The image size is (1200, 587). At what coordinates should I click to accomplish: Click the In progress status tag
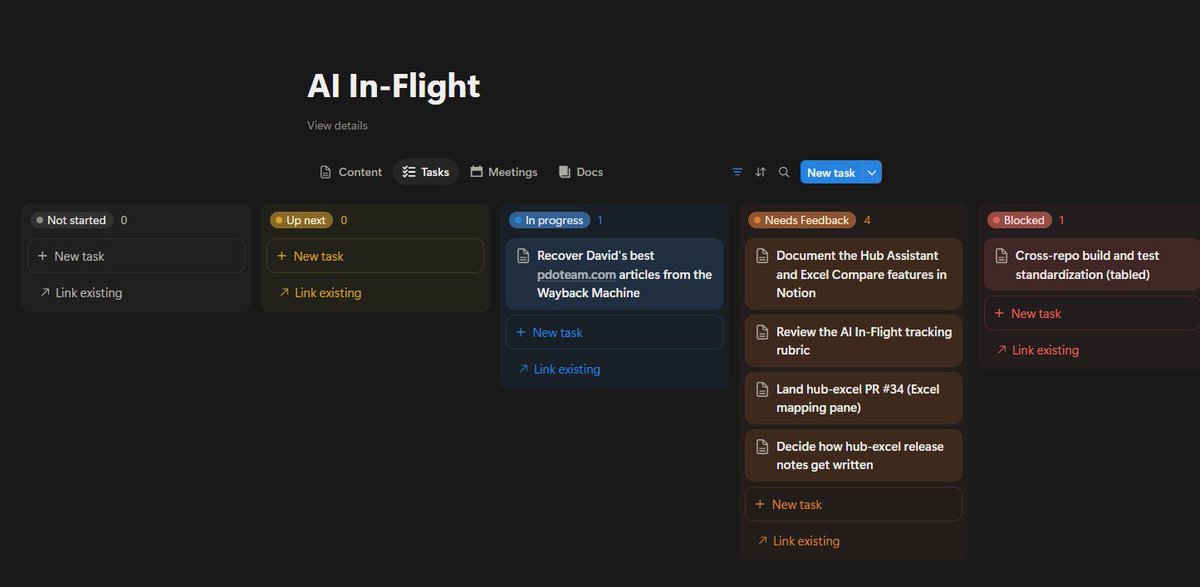click(x=549, y=220)
